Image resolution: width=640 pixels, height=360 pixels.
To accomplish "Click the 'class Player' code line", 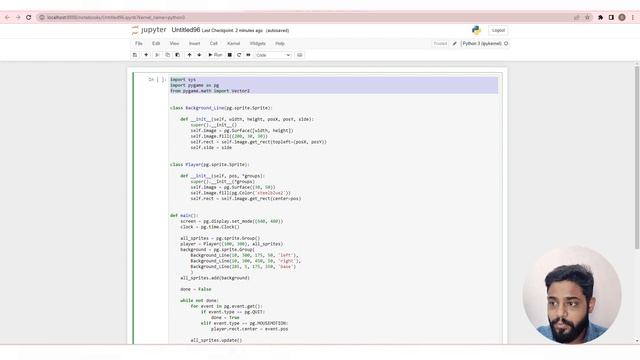I will coord(209,164).
